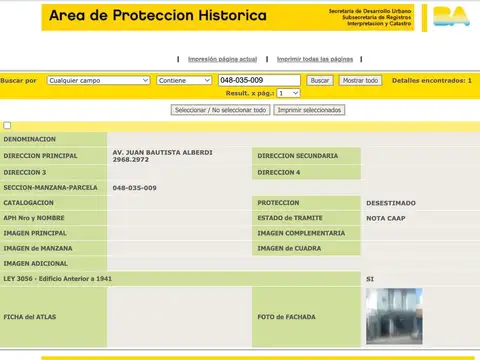The height and width of the screenshot is (360, 480).
Task: Click the 'CATALOGACION' label
Action: pos(28,203)
